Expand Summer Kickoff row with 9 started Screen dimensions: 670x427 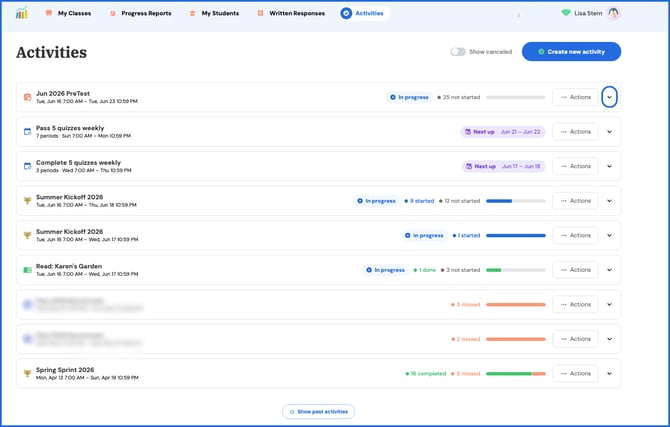click(609, 201)
